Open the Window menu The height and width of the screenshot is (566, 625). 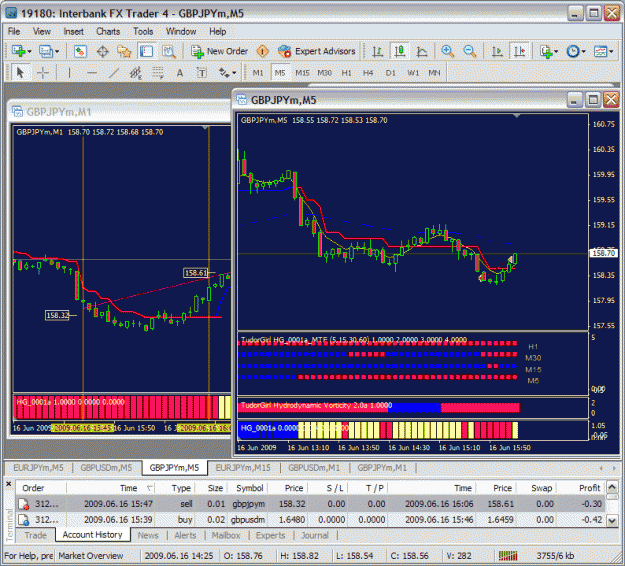pos(181,31)
